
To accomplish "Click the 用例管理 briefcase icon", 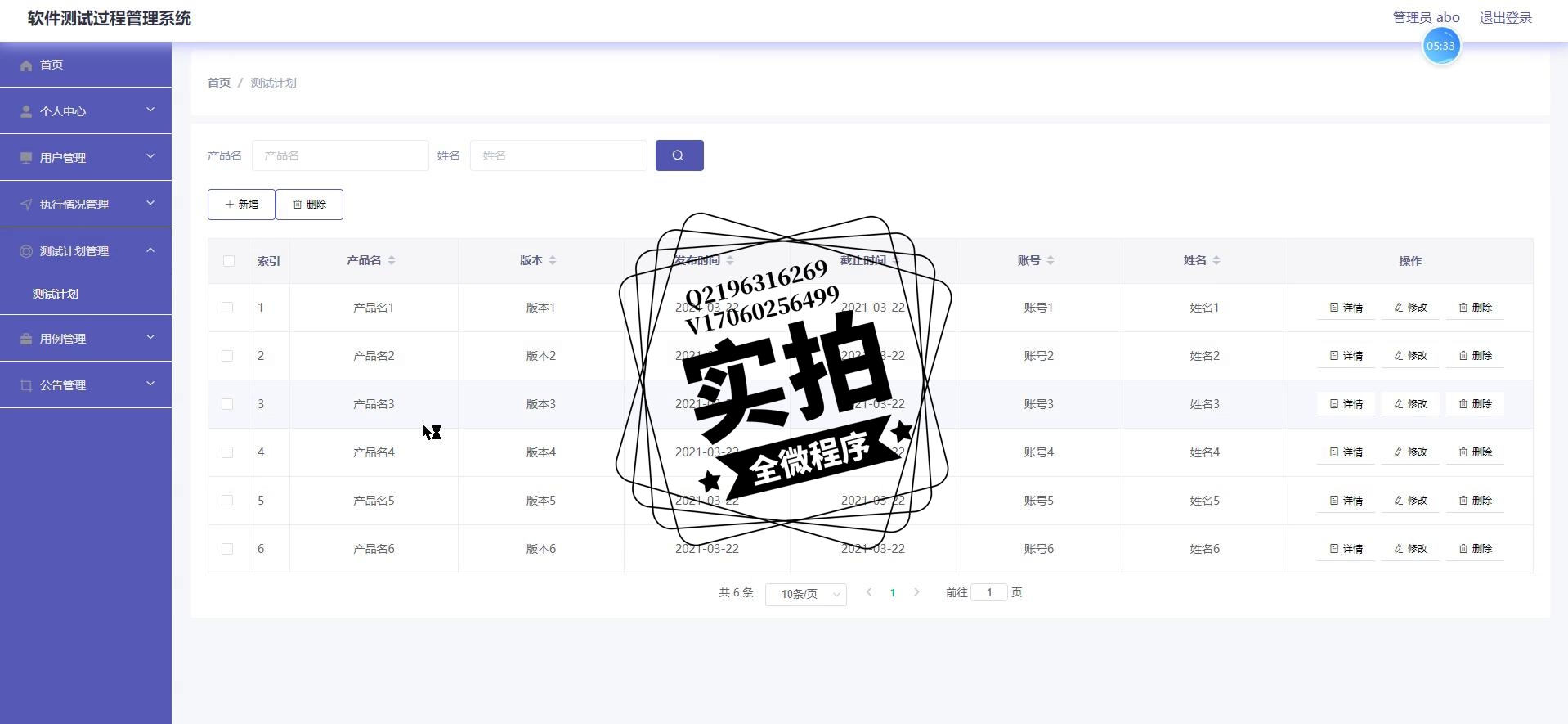I will coord(26,339).
